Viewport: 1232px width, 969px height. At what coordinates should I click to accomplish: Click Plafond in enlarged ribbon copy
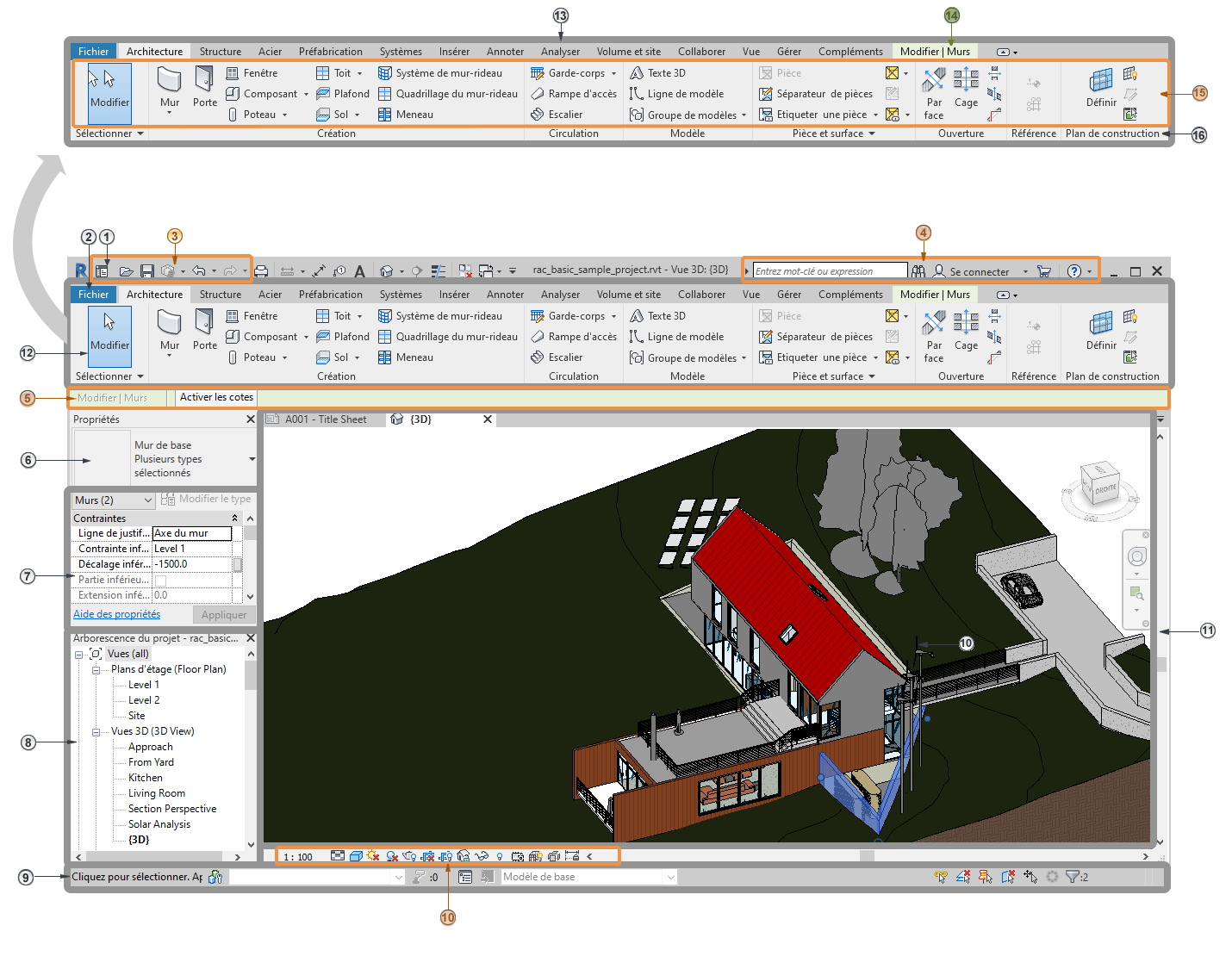343,94
